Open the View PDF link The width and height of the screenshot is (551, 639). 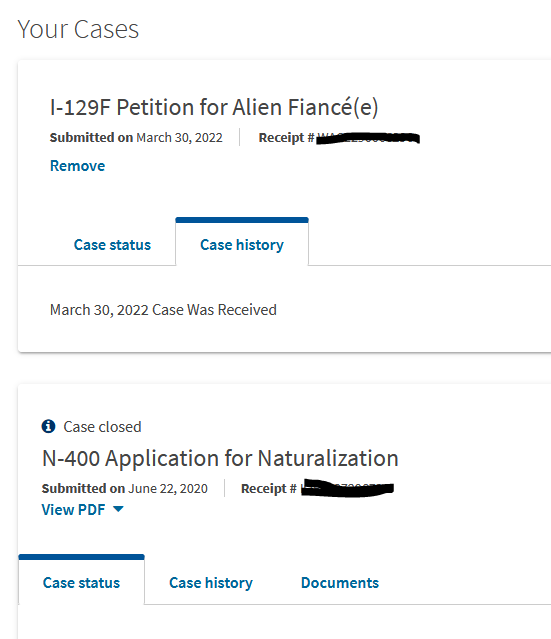pos(73,509)
